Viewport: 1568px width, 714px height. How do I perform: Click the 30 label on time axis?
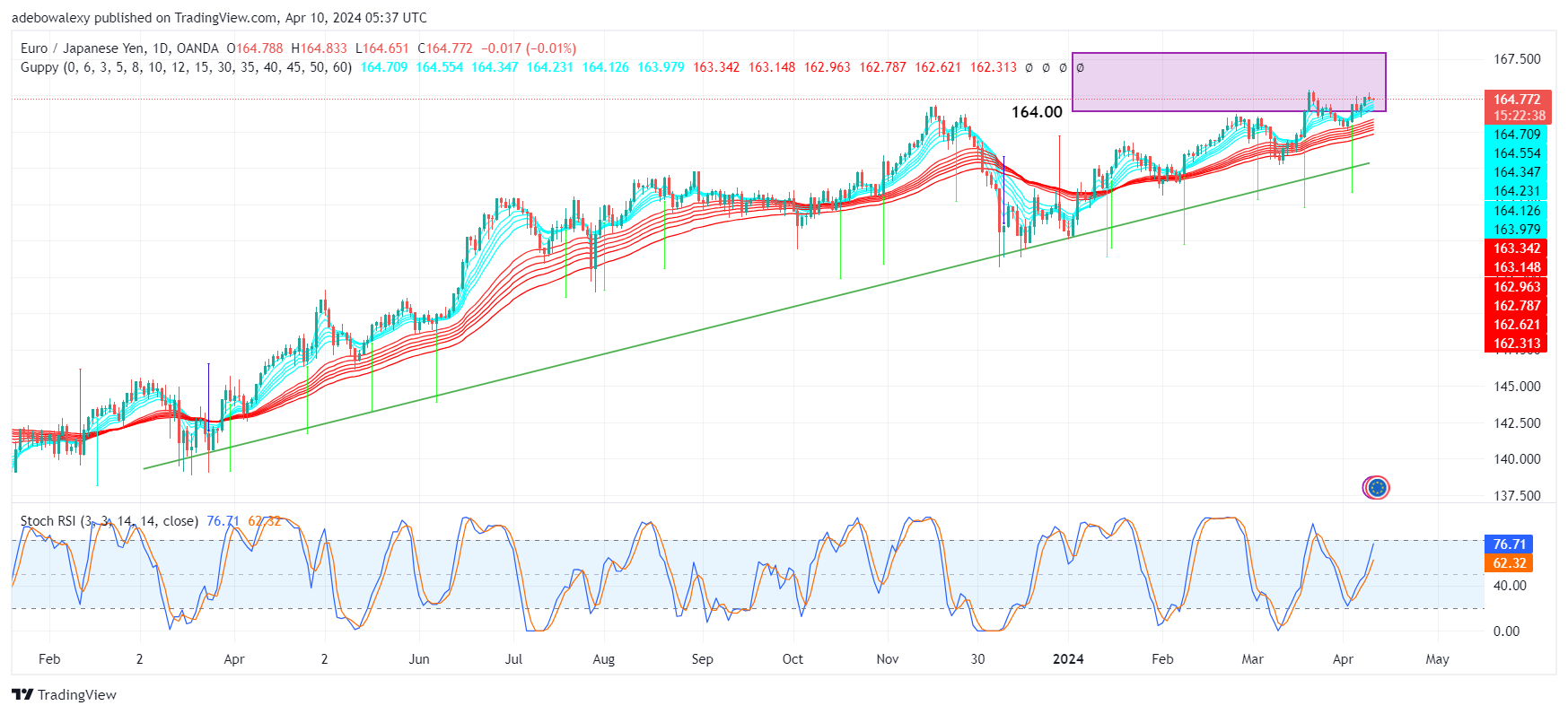[977, 659]
